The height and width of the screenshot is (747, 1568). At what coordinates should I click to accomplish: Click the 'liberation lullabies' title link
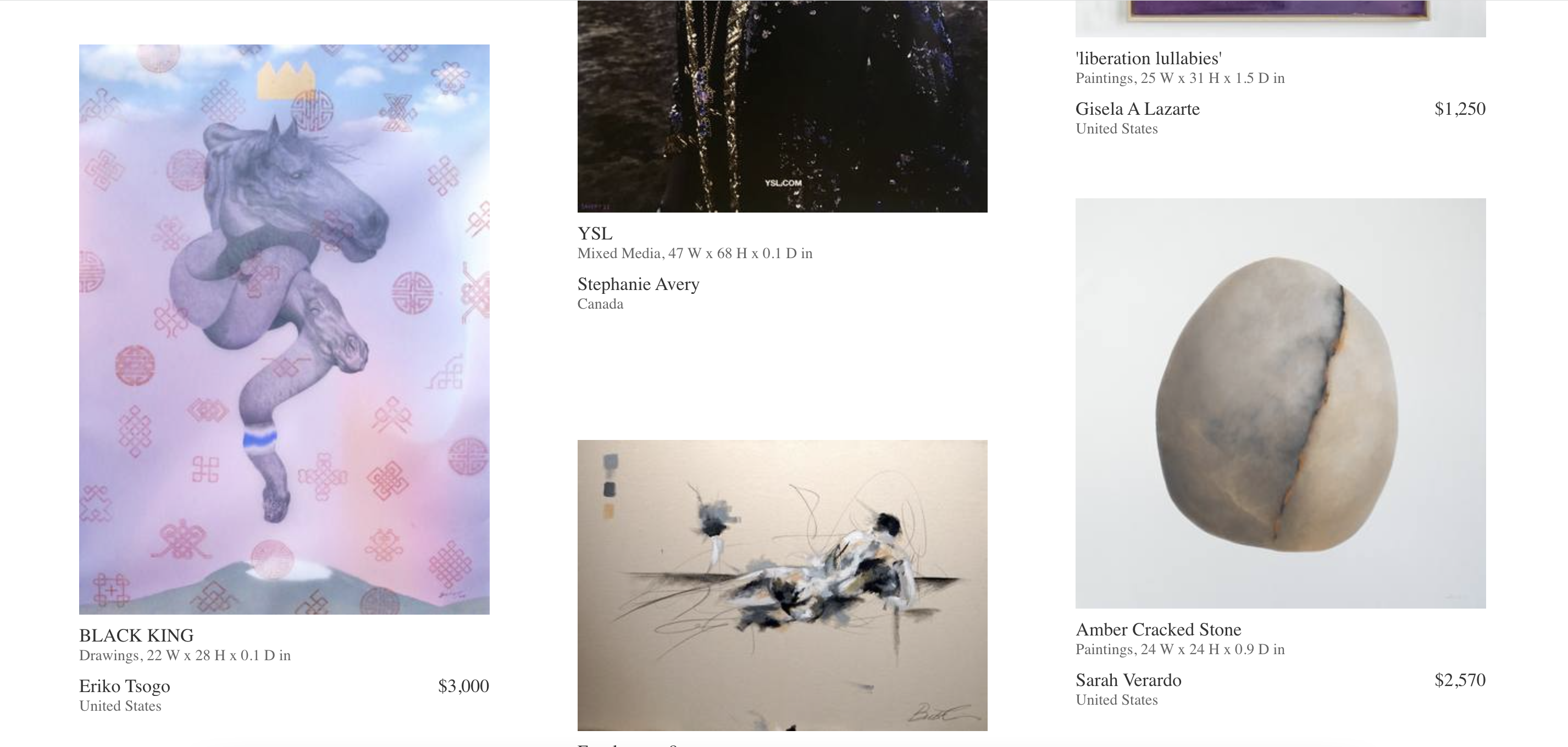click(x=1149, y=58)
